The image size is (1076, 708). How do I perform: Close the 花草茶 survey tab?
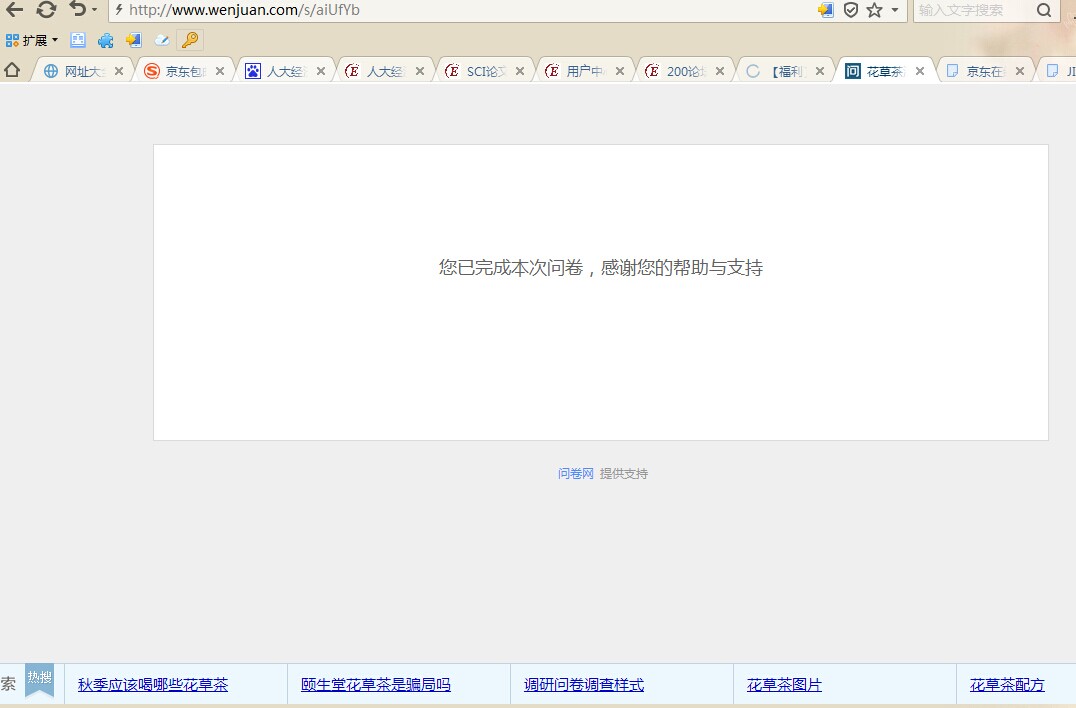click(920, 71)
